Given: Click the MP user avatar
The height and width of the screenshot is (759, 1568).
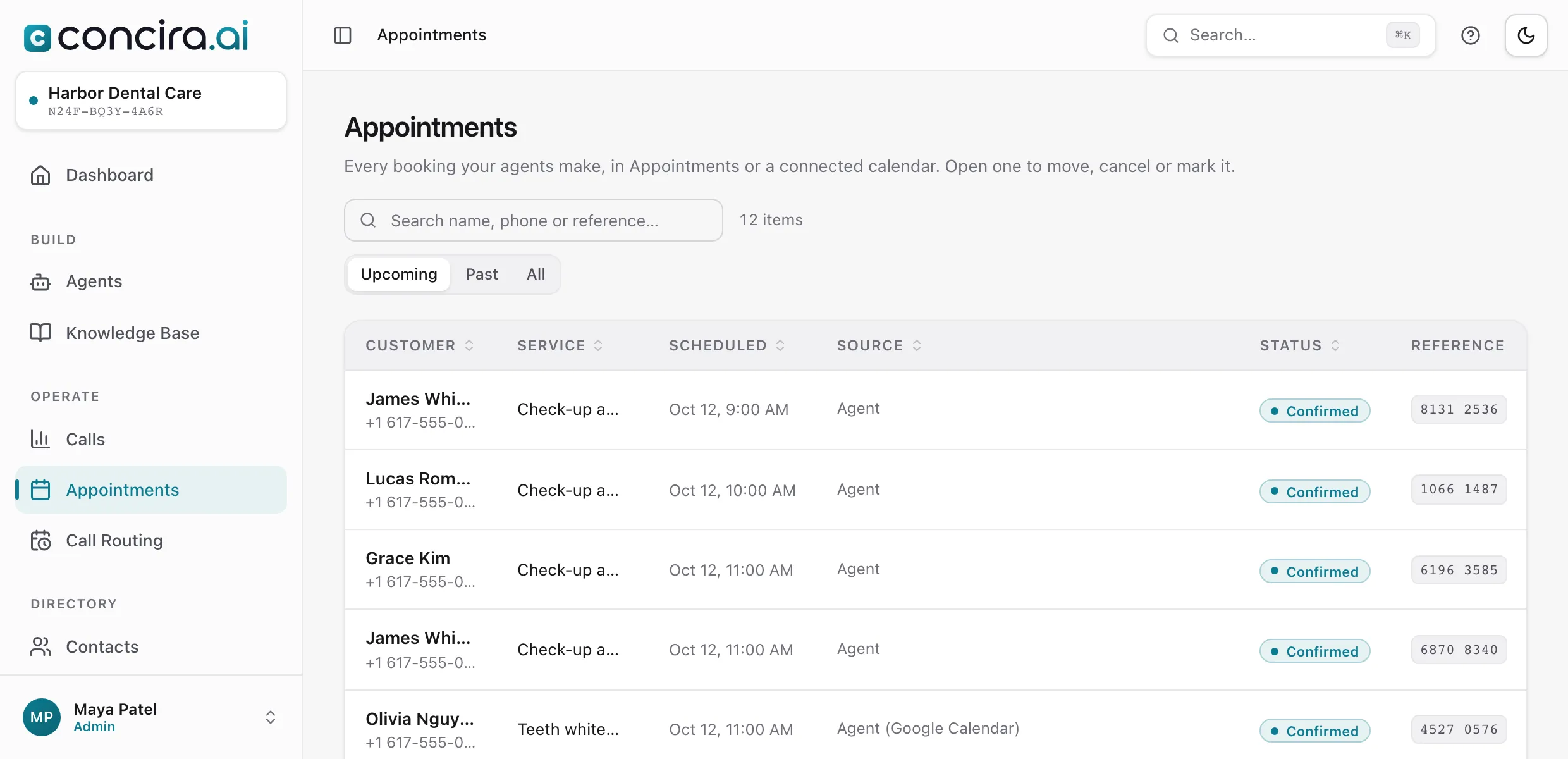Looking at the screenshot, I should [x=42, y=717].
